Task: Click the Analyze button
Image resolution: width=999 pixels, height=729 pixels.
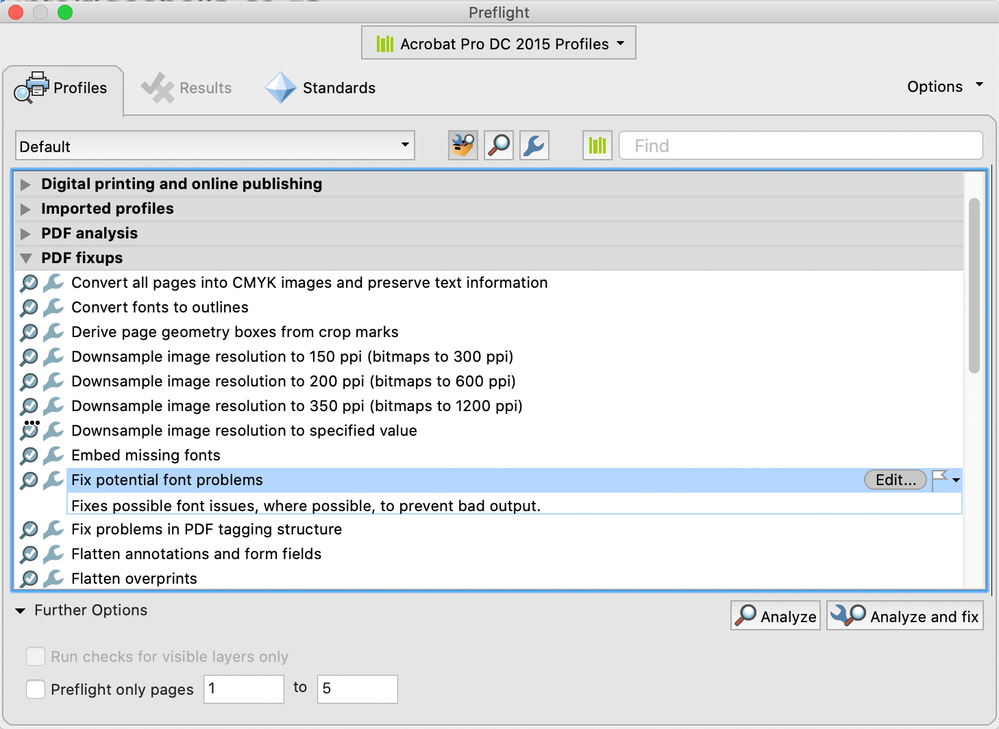Action: point(775,616)
